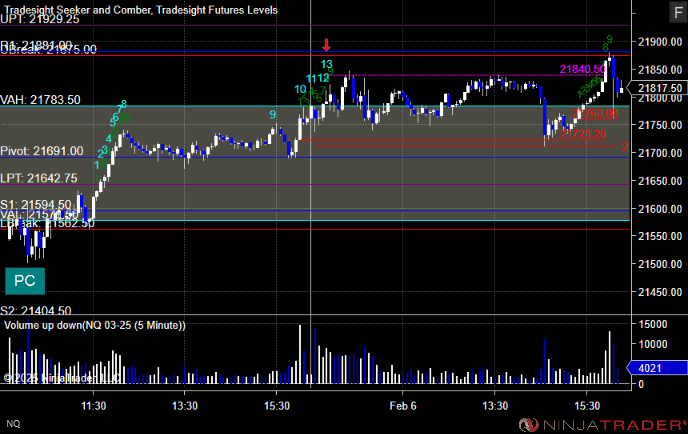Click the 15000 volume axis label
The width and height of the screenshot is (688, 434).
coord(652,324)
